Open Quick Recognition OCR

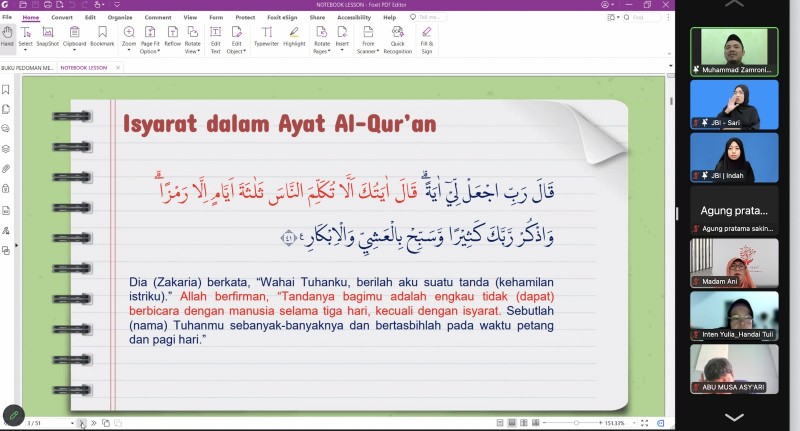(x=397, y=37)
